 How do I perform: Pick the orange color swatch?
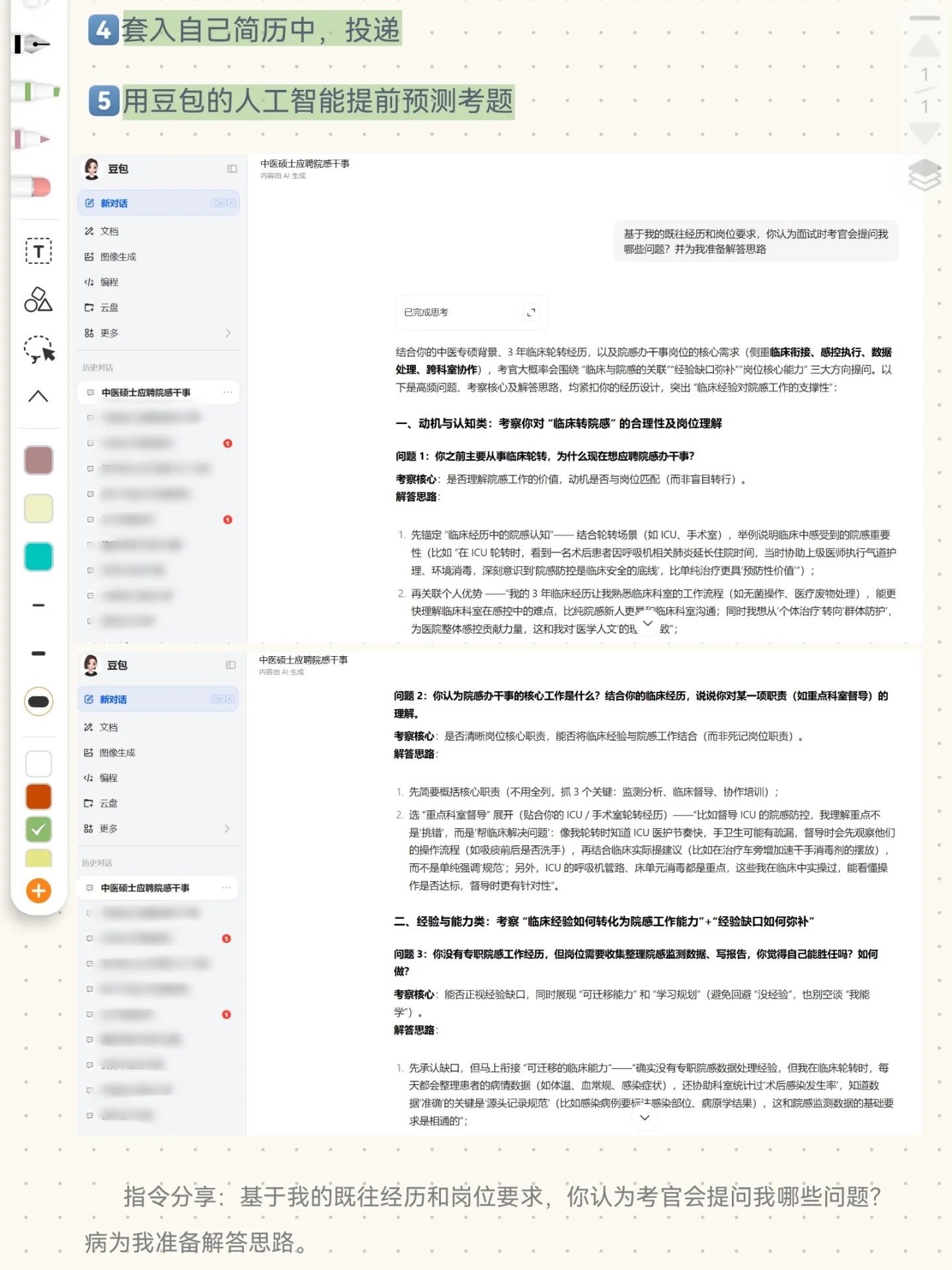point(38,797)
